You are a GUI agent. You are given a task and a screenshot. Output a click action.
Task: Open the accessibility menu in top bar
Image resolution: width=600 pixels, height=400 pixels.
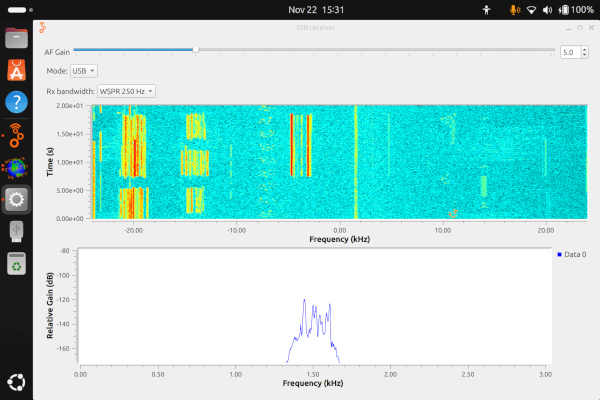coord(486,10)
